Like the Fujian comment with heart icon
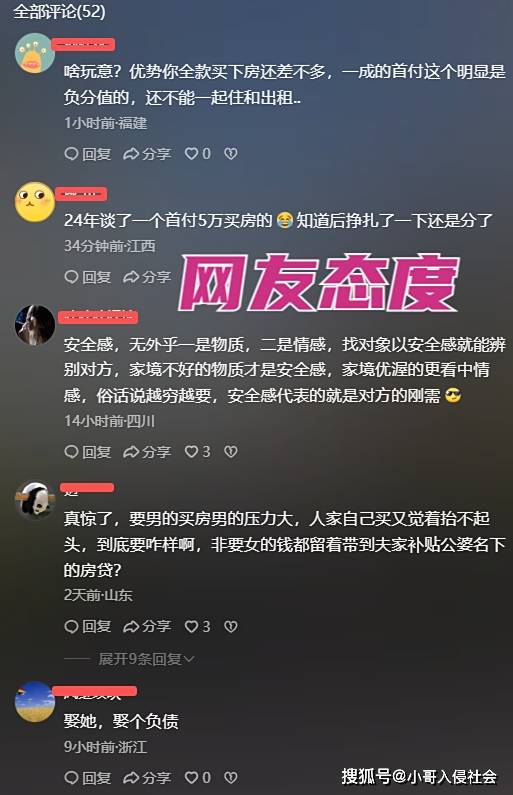 coord(197,154)
